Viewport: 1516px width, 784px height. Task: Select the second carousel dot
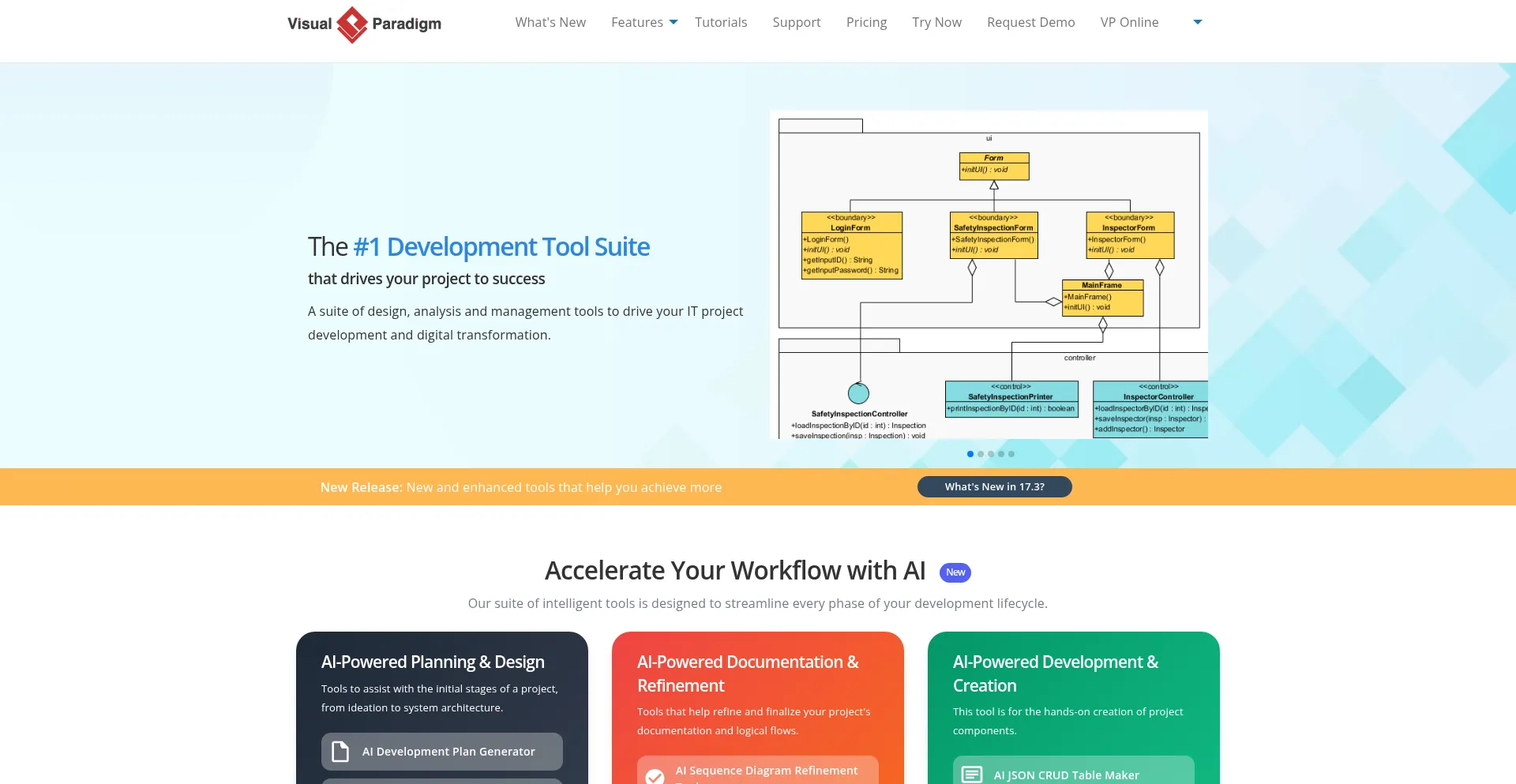pyautogui.click(x=981, y=454)
